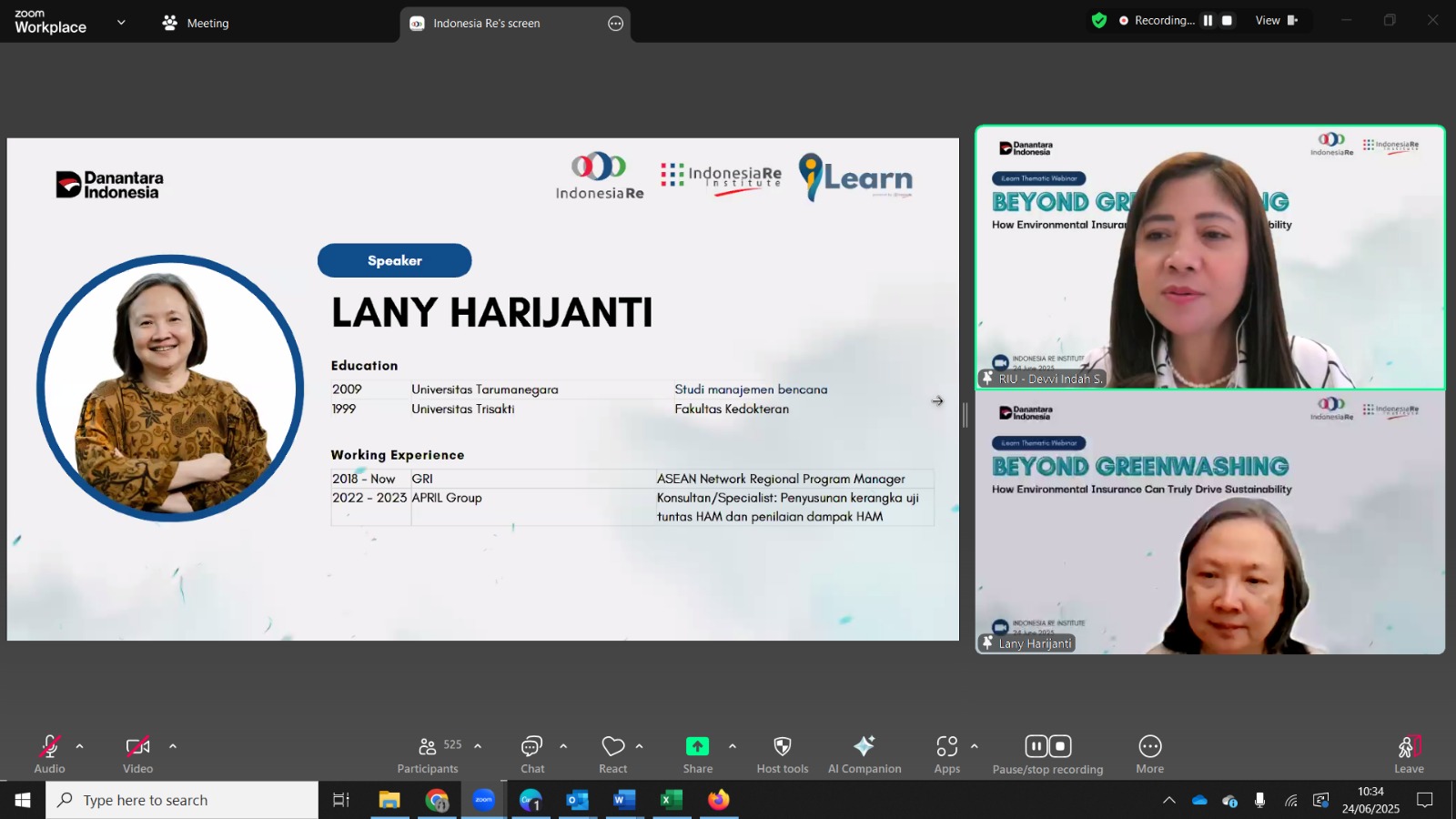This screenshot has height=819, width=1456.
Task: Open the React emoji menu
Action: (613, 754)
